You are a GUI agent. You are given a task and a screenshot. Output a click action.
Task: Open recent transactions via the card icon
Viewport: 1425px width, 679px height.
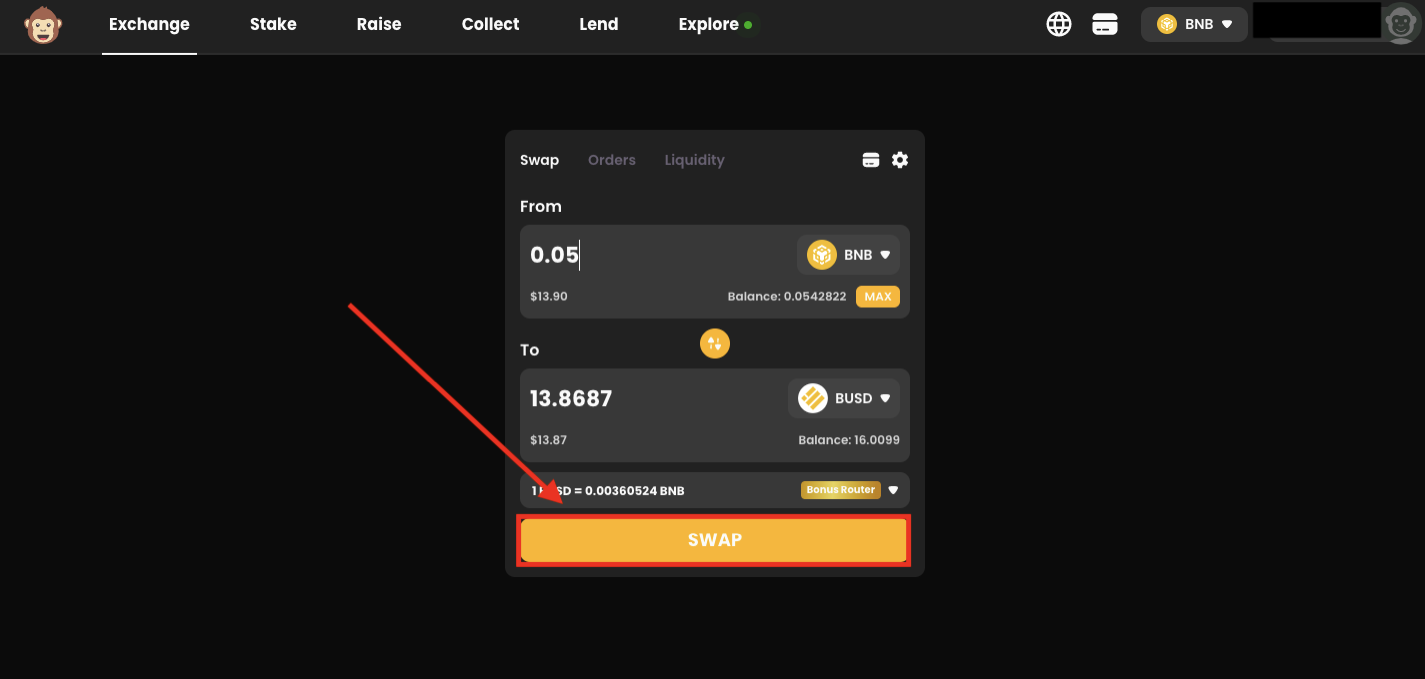[870, 160]
